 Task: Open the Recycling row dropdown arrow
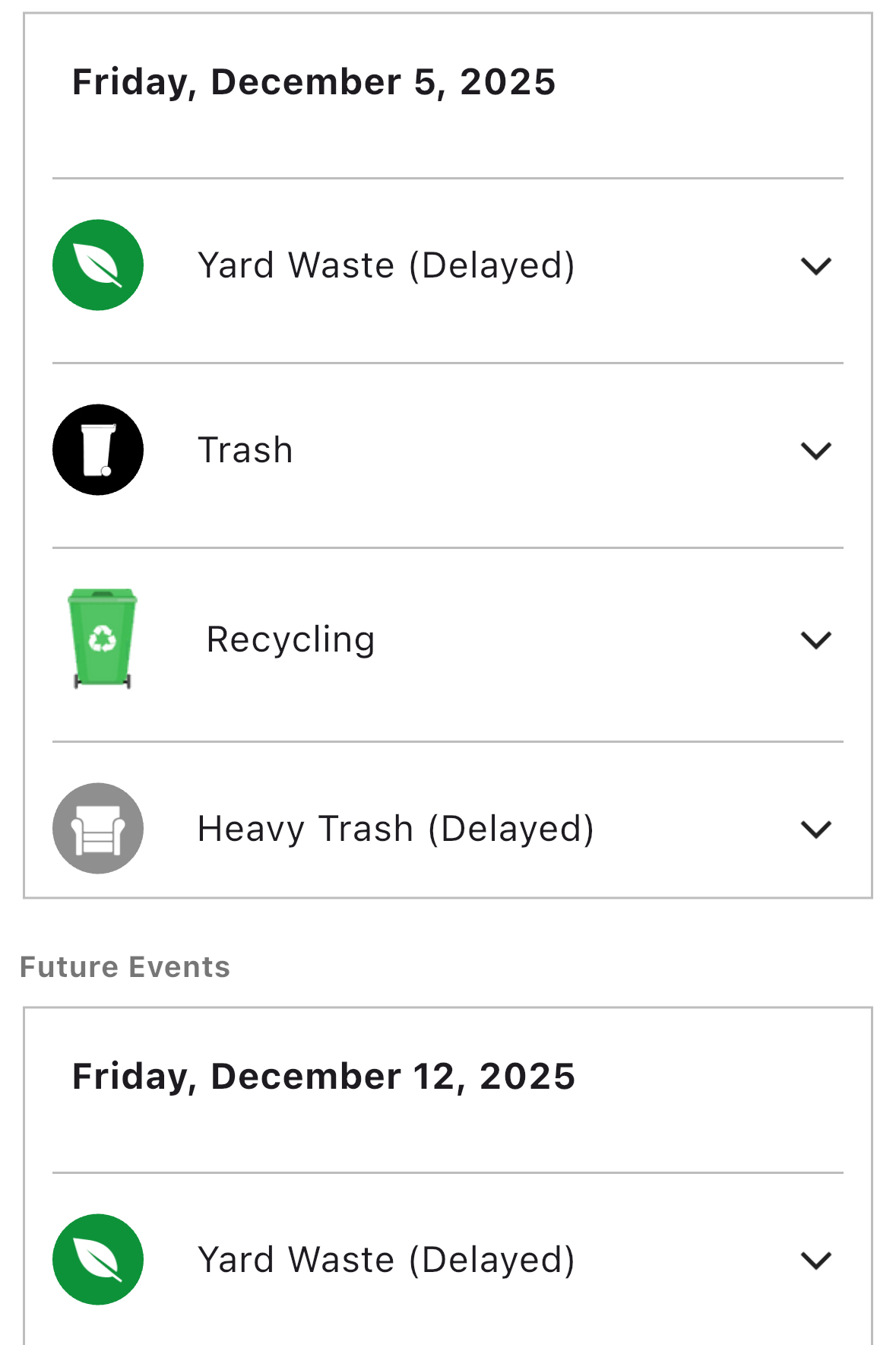(x=815, y=640)
